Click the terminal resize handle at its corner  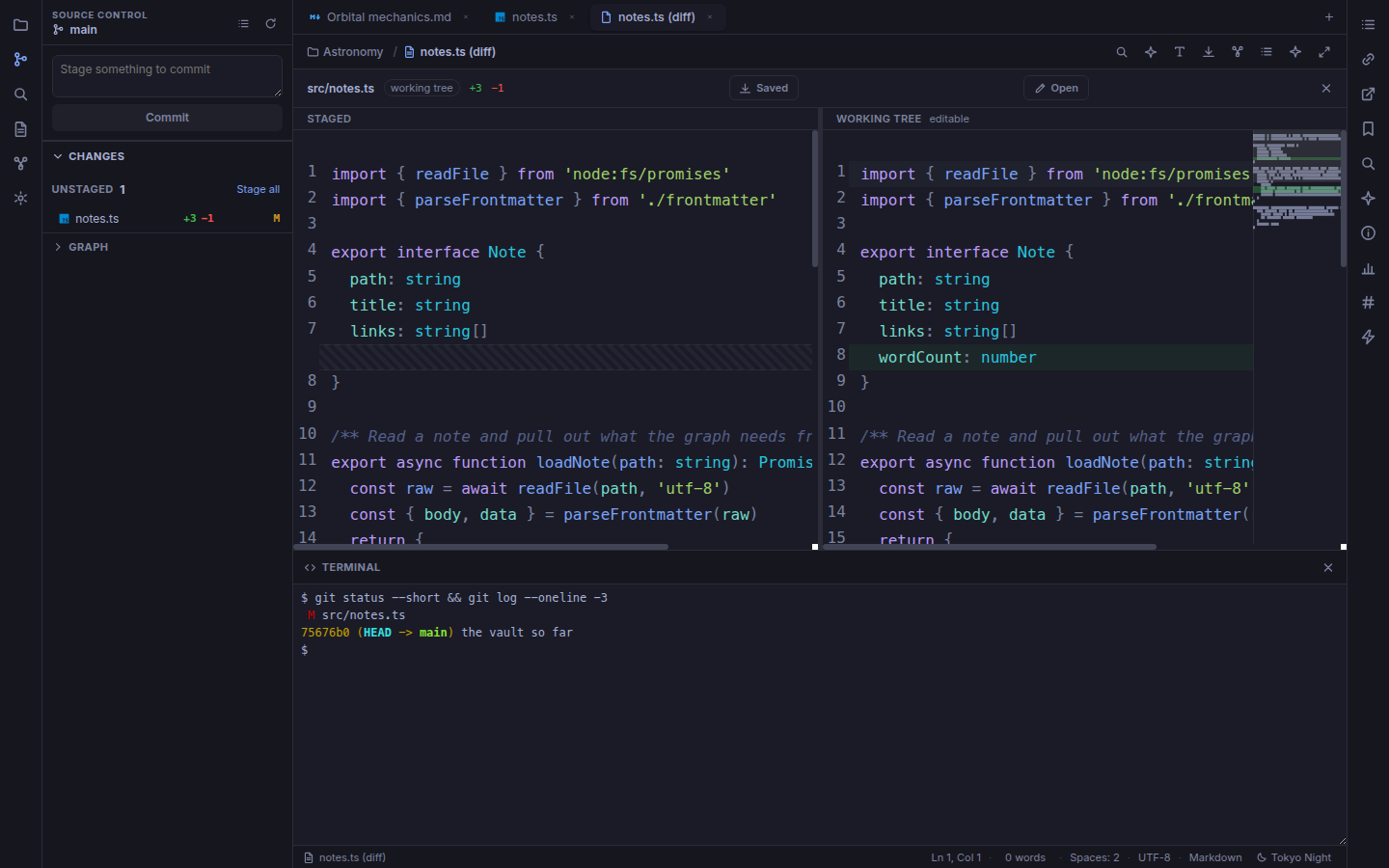pyautogui.click(x=1342, y=841)
